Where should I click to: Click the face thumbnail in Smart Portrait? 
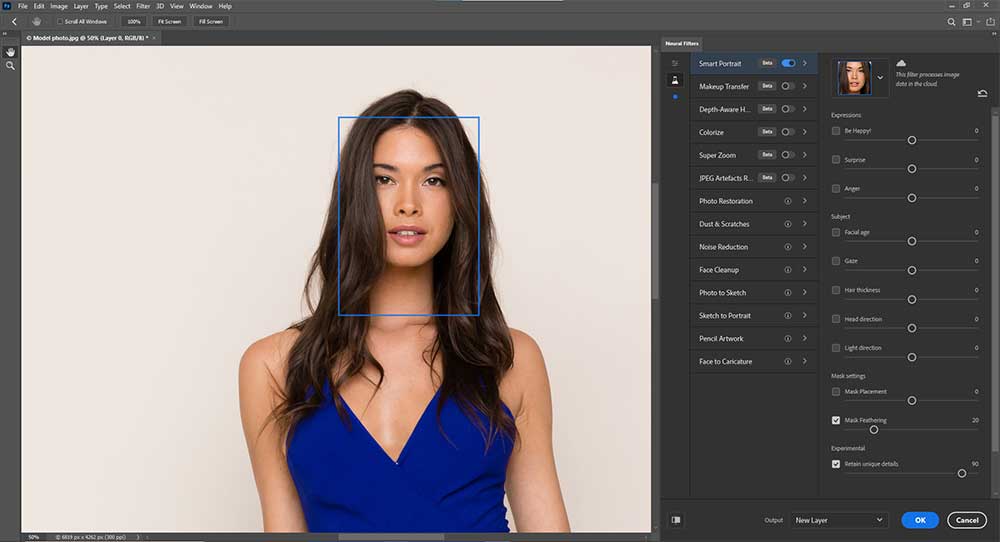[x=854, y=78]
